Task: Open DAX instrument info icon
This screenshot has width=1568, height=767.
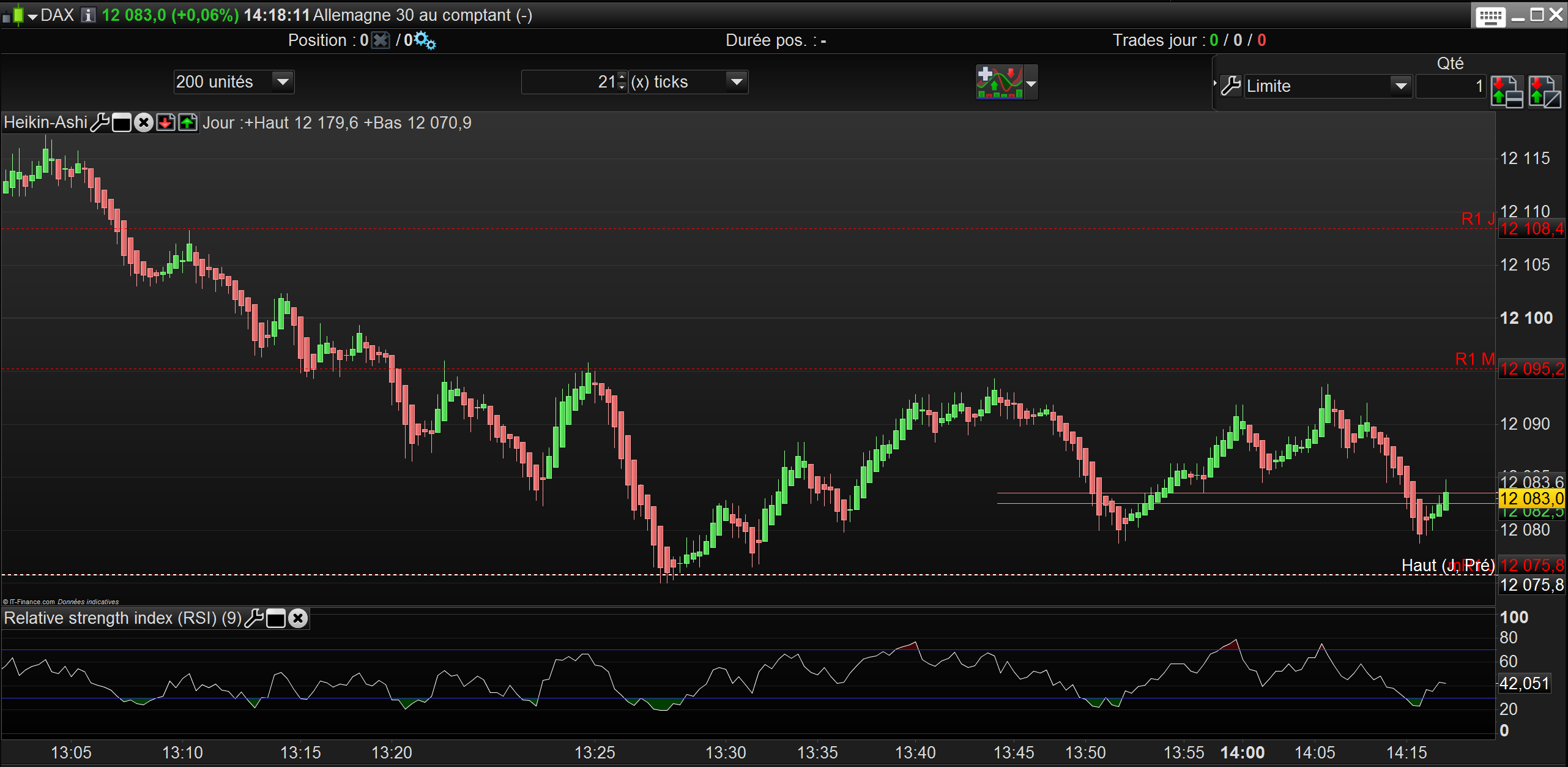Action: click(x=88, y=15)
